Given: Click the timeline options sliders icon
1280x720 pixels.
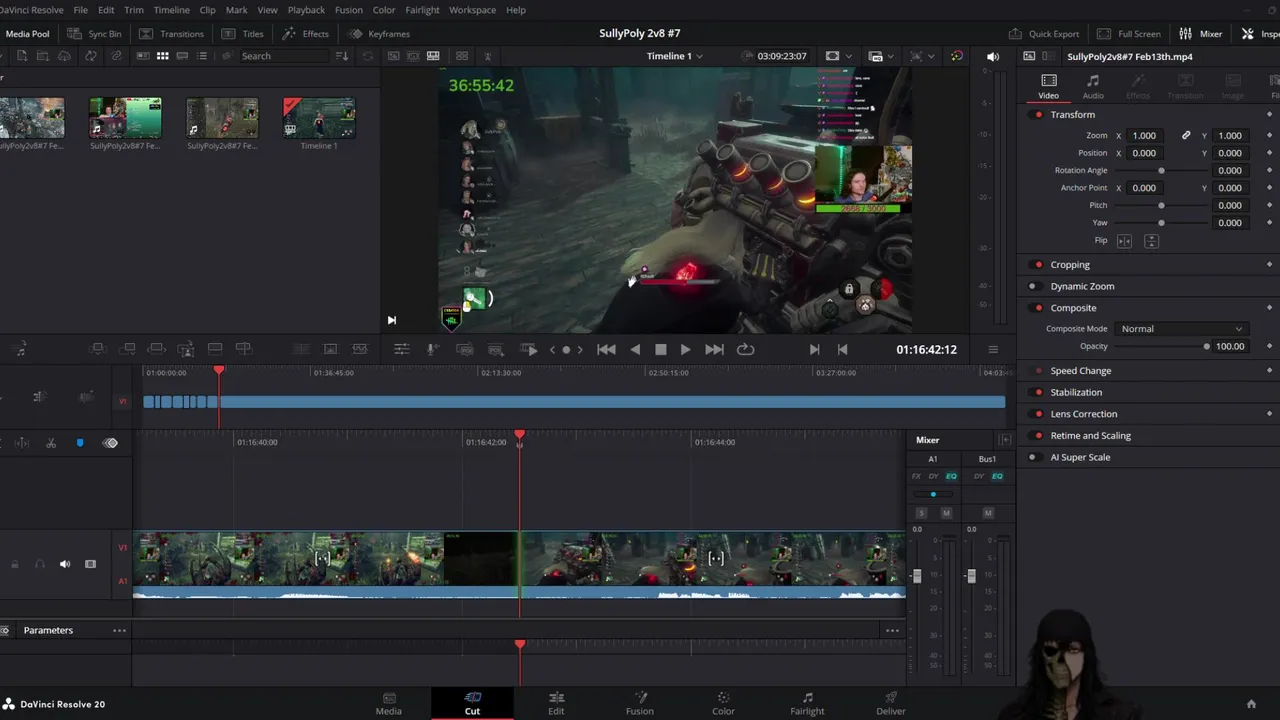Looking at the screenshot, I should 401,349.
